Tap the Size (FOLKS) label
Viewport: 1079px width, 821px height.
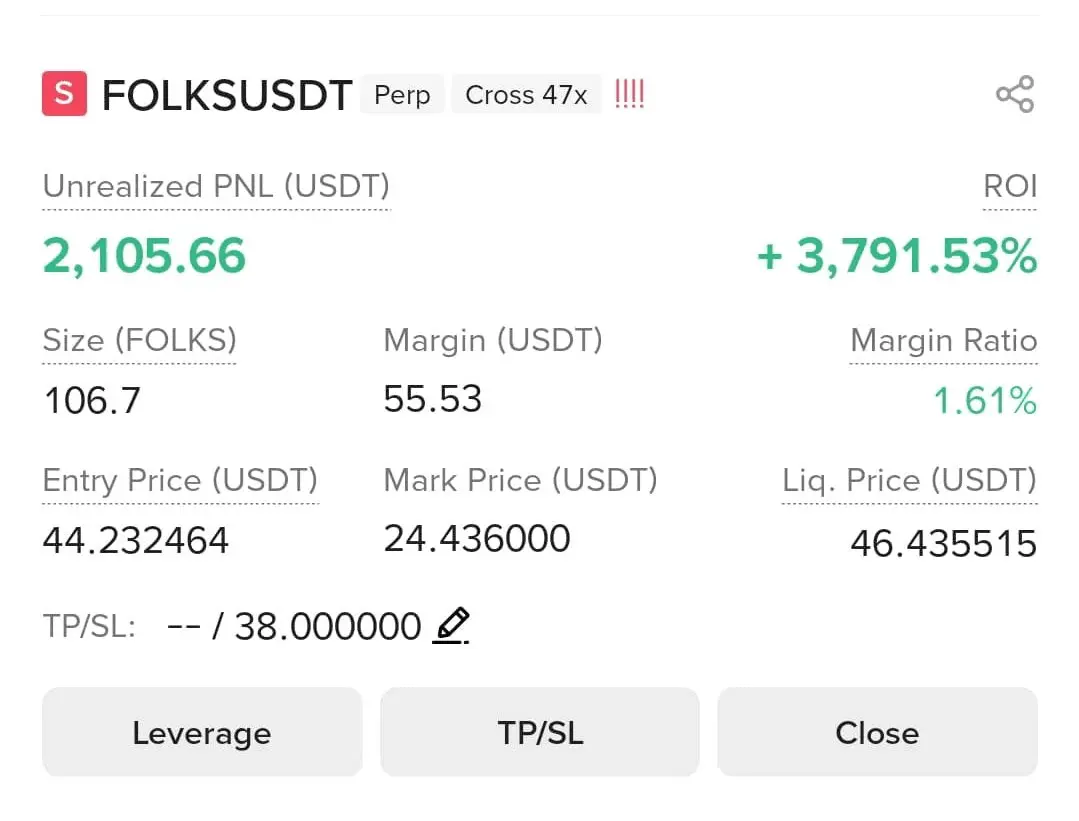(x=139, y=341)
